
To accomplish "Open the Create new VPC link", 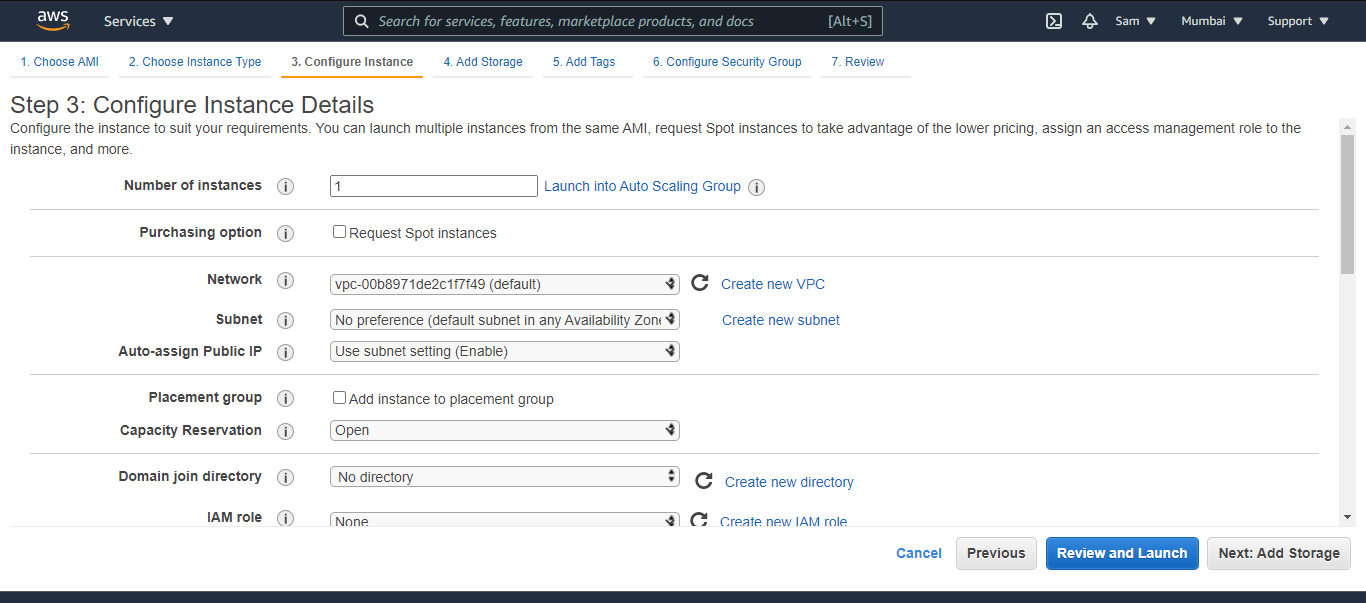I will (x=772, y=284).
